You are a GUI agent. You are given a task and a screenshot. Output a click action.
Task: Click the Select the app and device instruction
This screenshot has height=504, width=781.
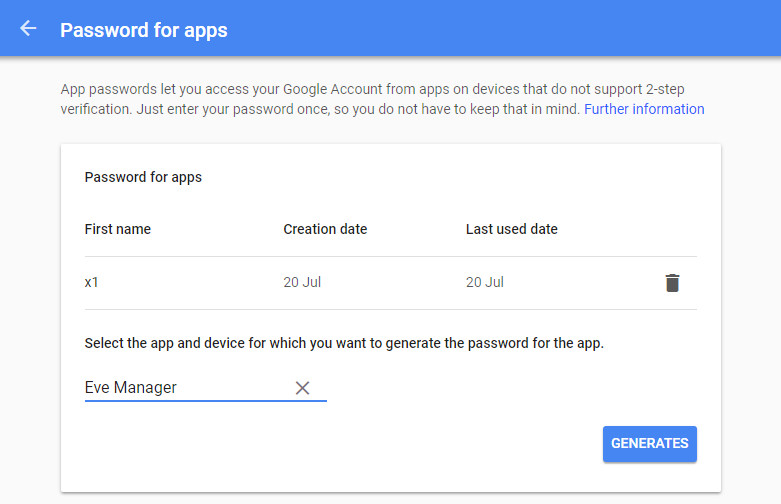pos(344,343)
